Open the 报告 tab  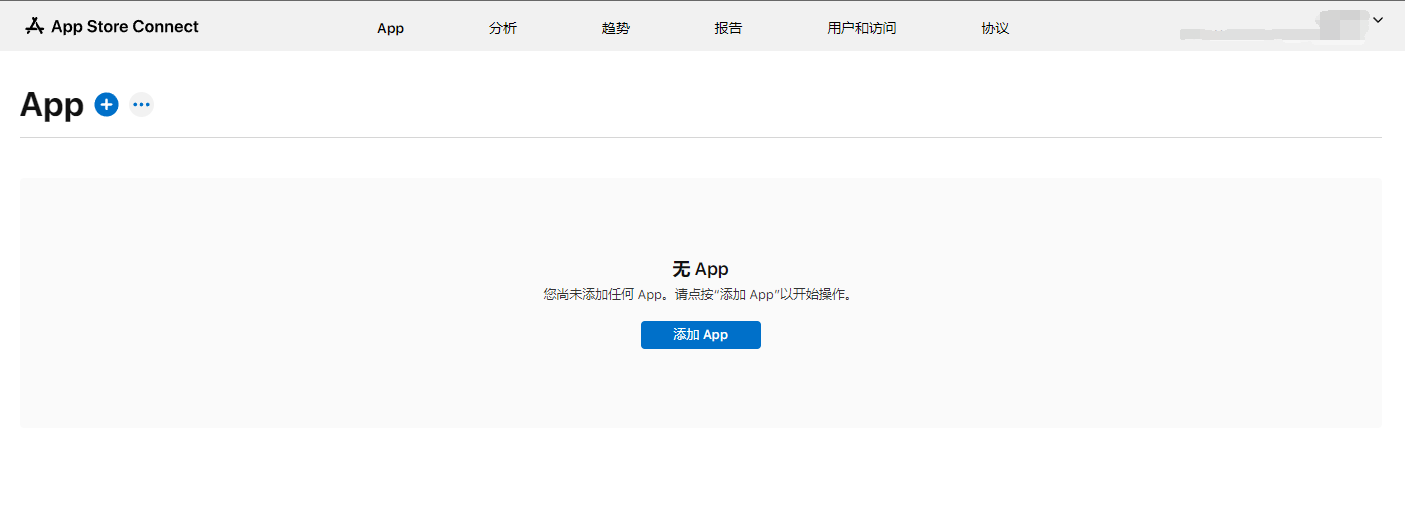pyautogui.click(x=728, y=28)
